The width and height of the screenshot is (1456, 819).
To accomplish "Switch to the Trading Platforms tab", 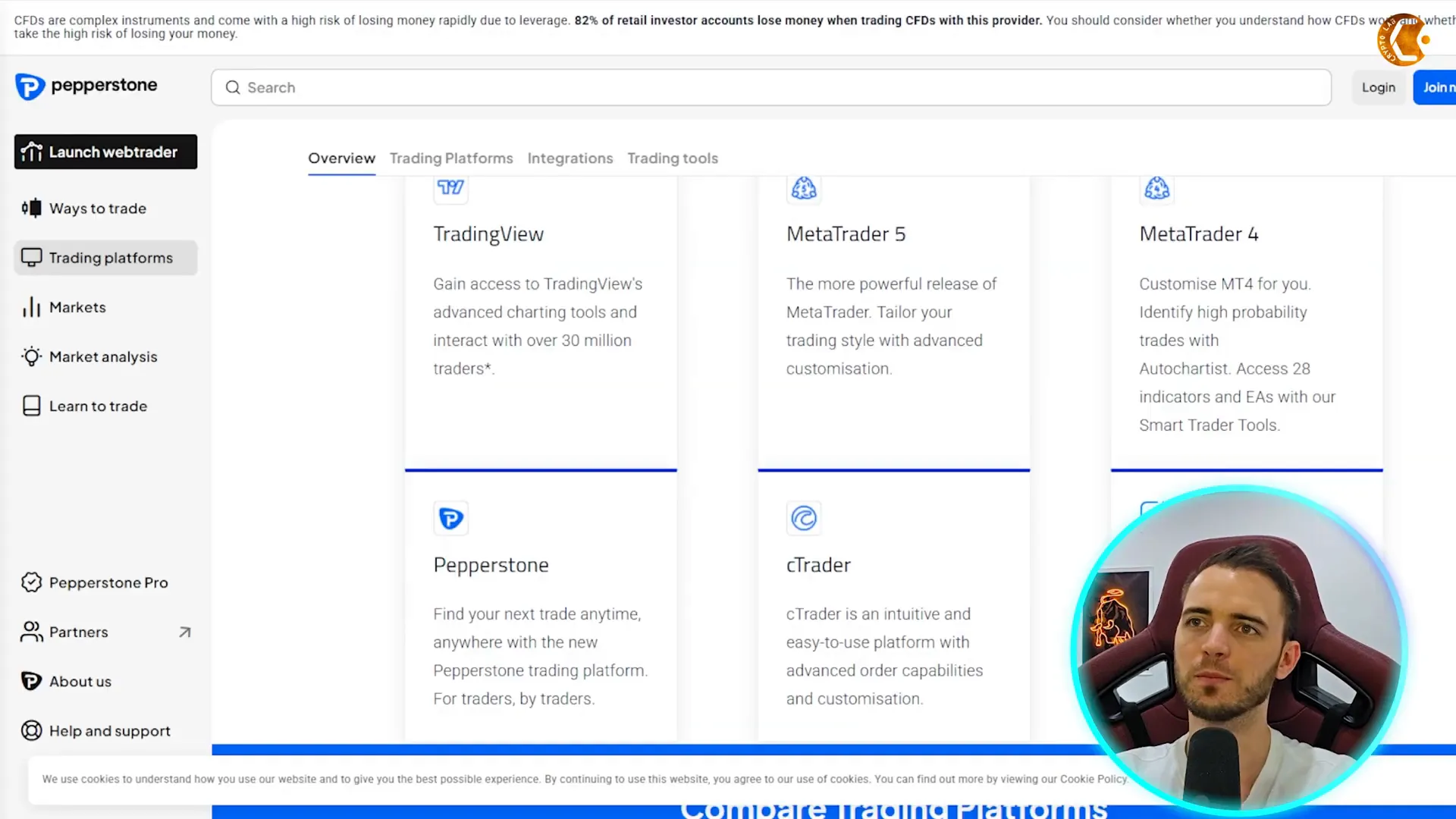I will click(x=451, y=158).
